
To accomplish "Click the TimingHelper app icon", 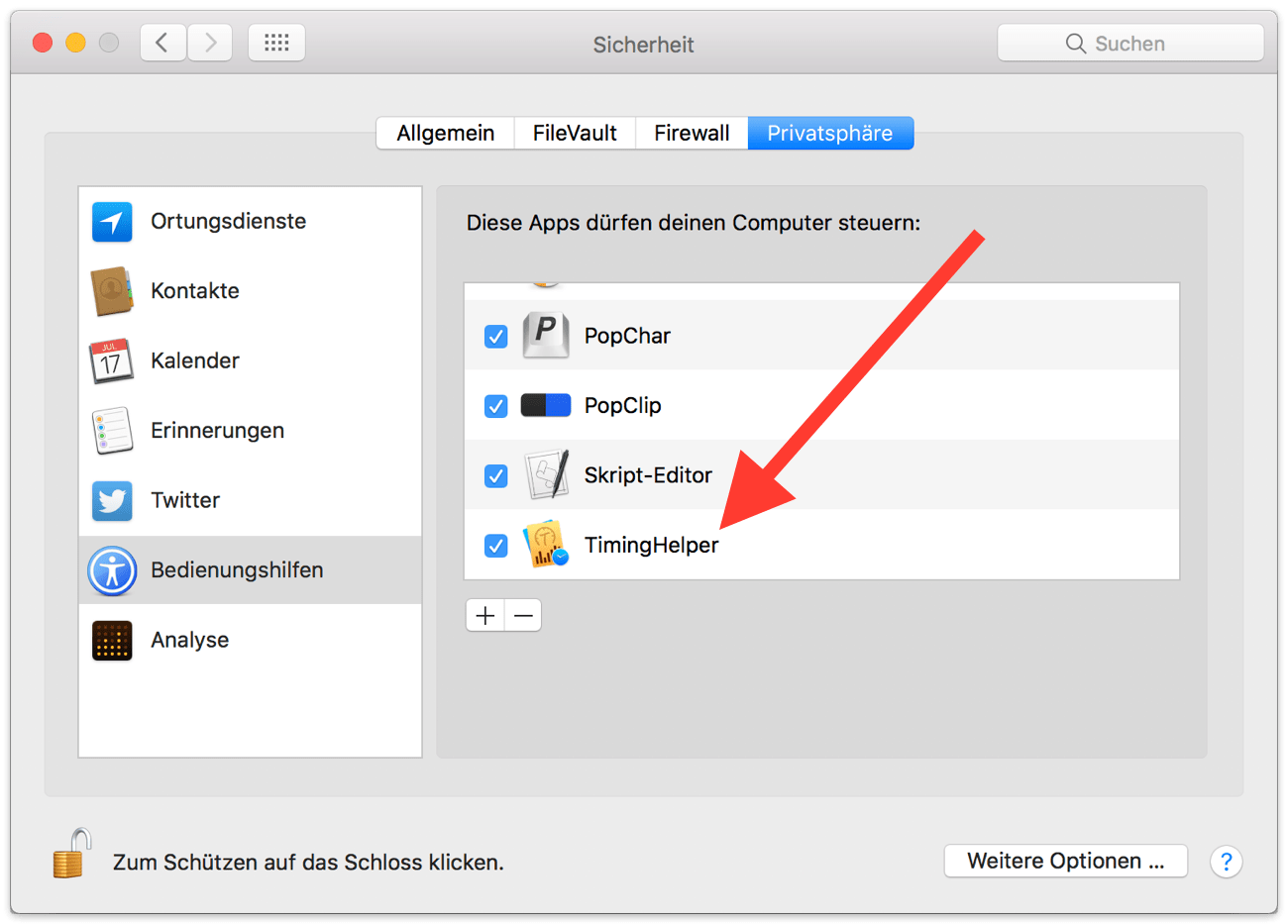I will point(546,544).
